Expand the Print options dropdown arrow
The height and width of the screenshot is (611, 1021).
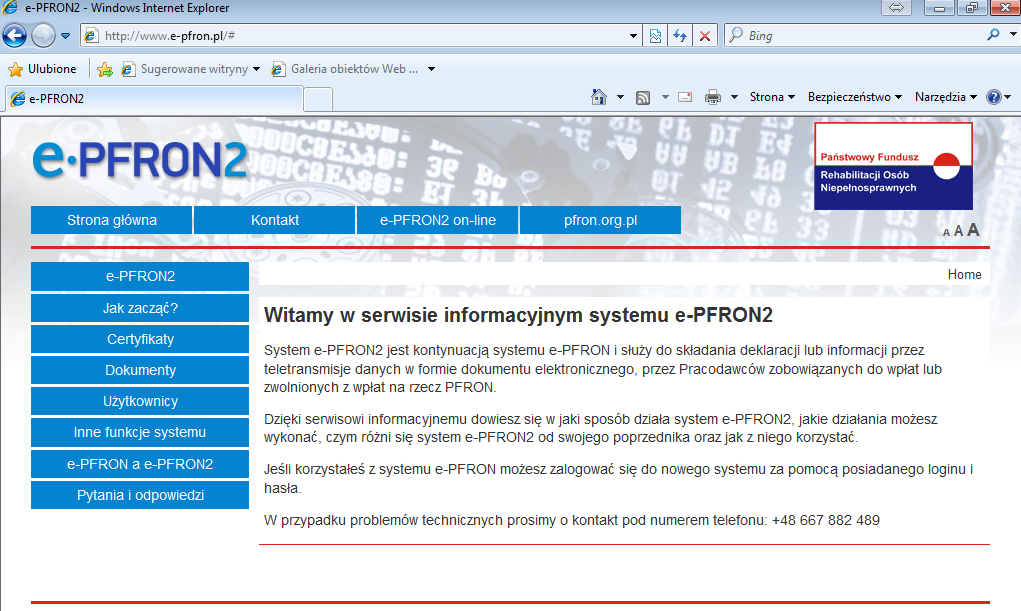734,97
